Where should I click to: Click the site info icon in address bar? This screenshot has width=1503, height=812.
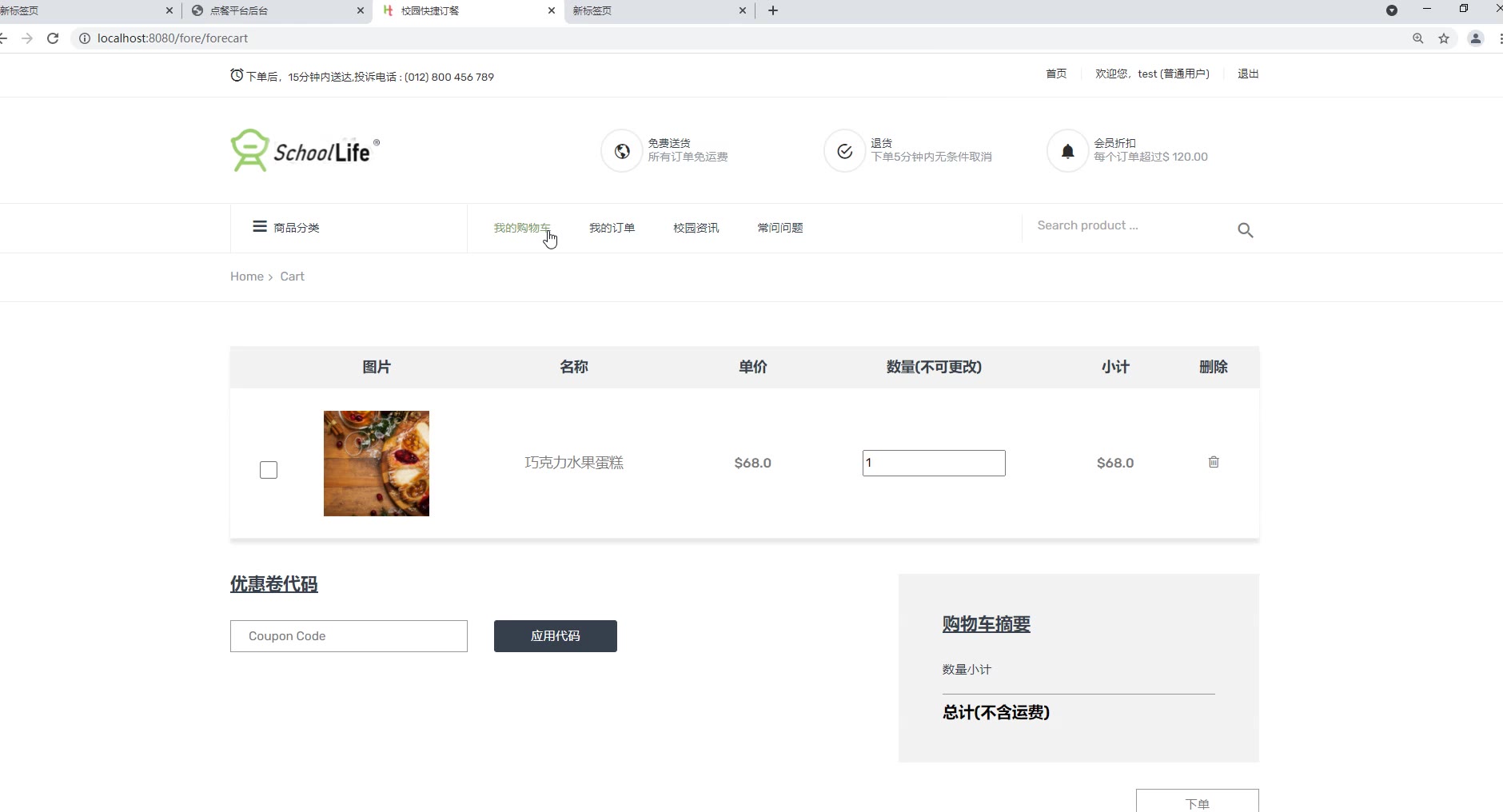pos(85,38)
